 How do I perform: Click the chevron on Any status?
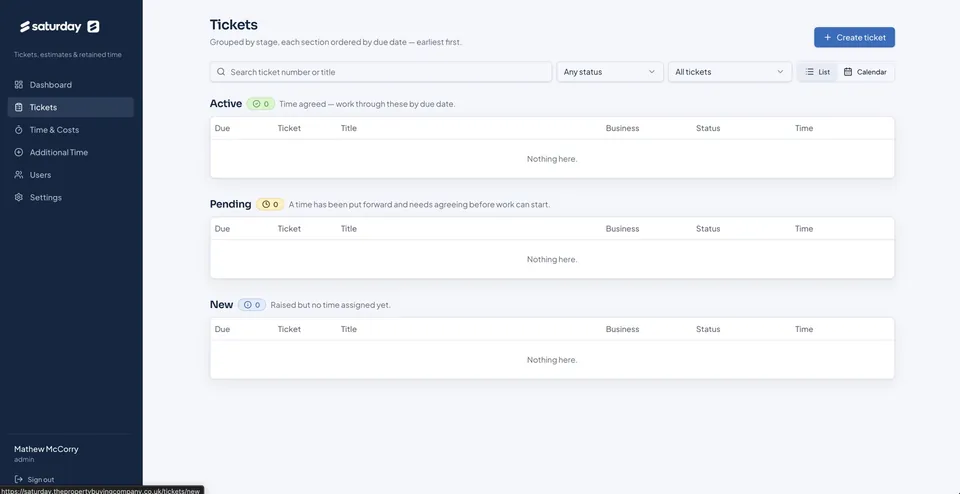651,72
